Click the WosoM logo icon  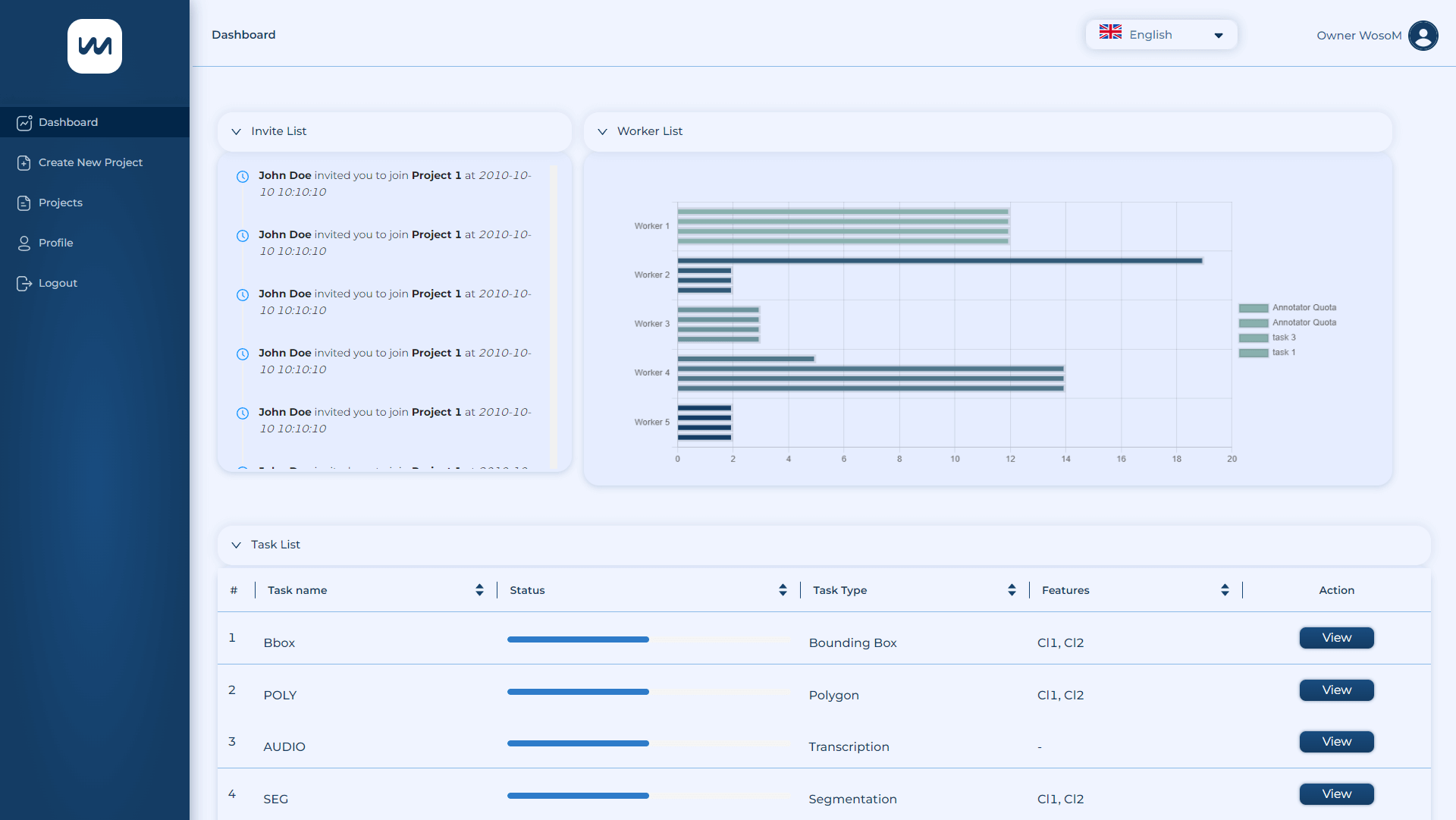click(x=95, y=46)
